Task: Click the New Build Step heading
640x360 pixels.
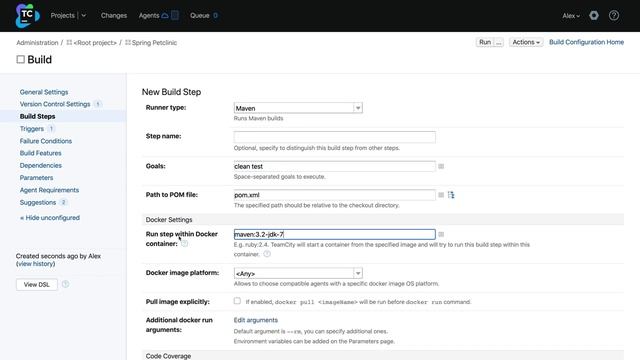Action: (x=171, y=92)
